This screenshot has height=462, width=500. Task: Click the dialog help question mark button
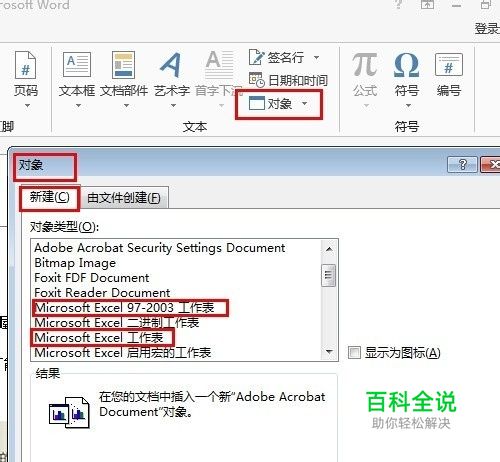[462, 165]
